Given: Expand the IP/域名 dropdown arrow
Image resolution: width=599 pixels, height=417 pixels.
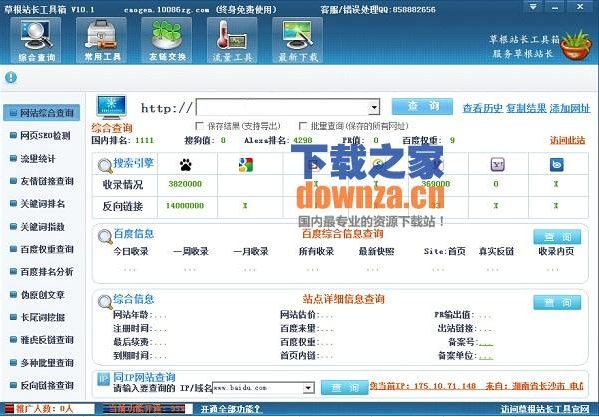Looking at the screenshot, I should (x=308, y=388).
